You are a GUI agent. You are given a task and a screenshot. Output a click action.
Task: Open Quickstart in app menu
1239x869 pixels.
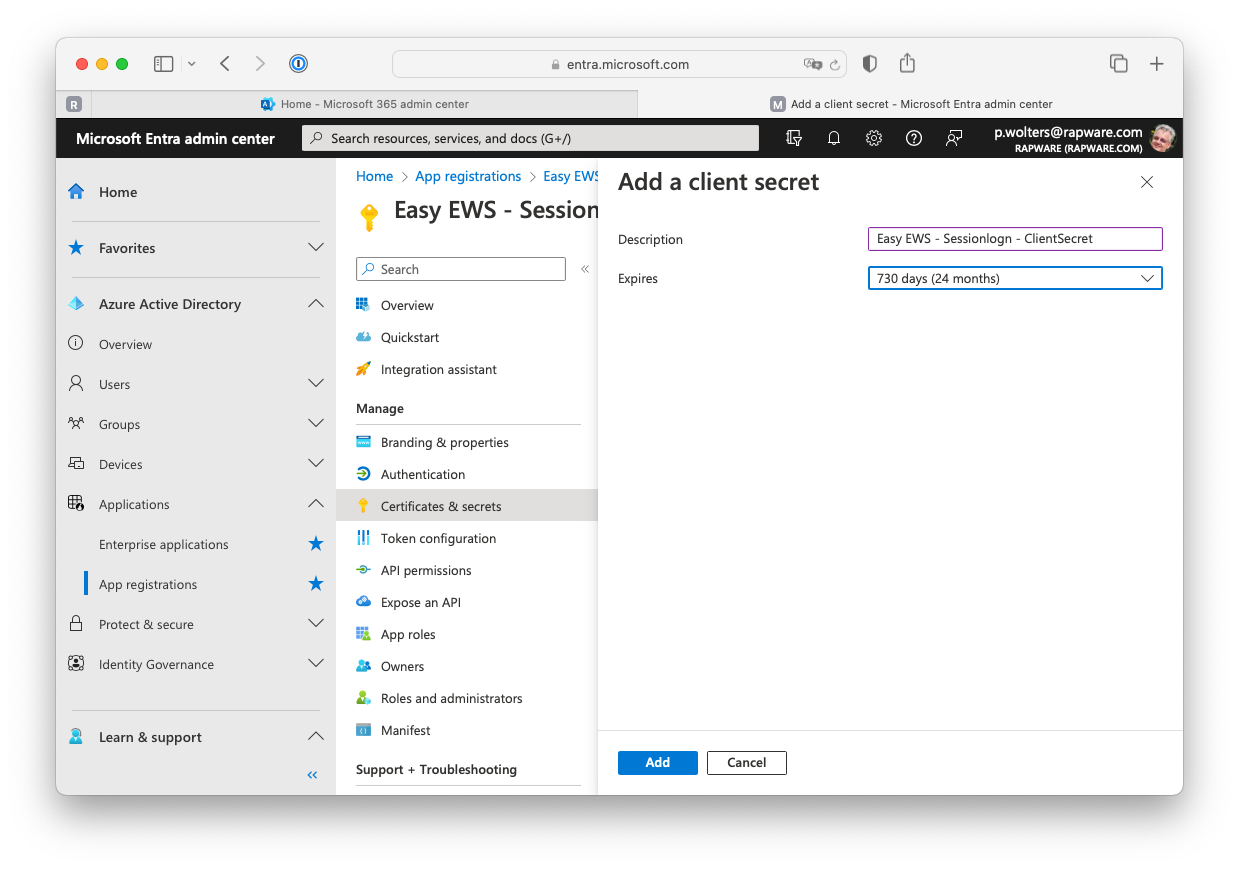pos(410,337)
